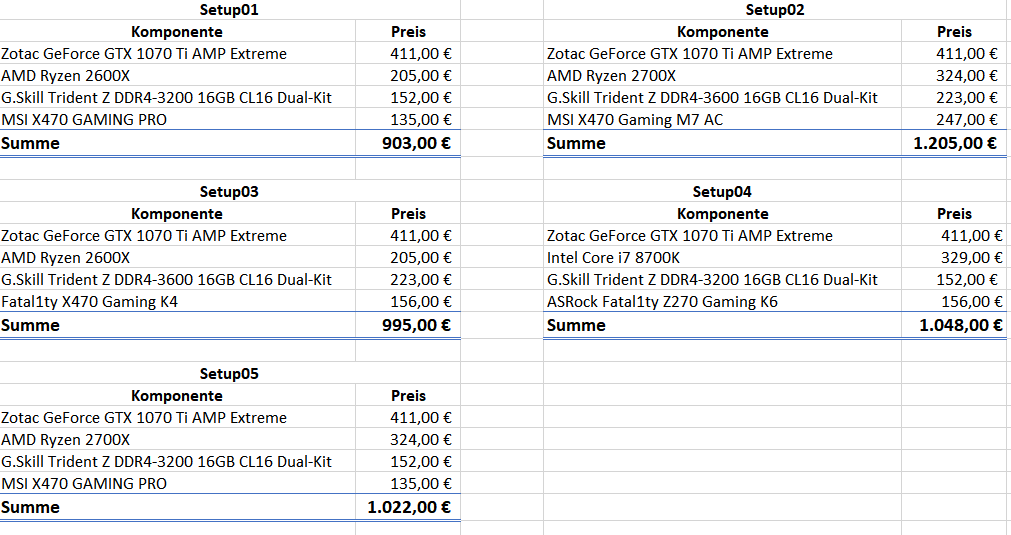Select G.Skill DDR4-3600 kit cell in Setup02
The height and width of the screenshot is (535, 1011).
tap(722, 97)
